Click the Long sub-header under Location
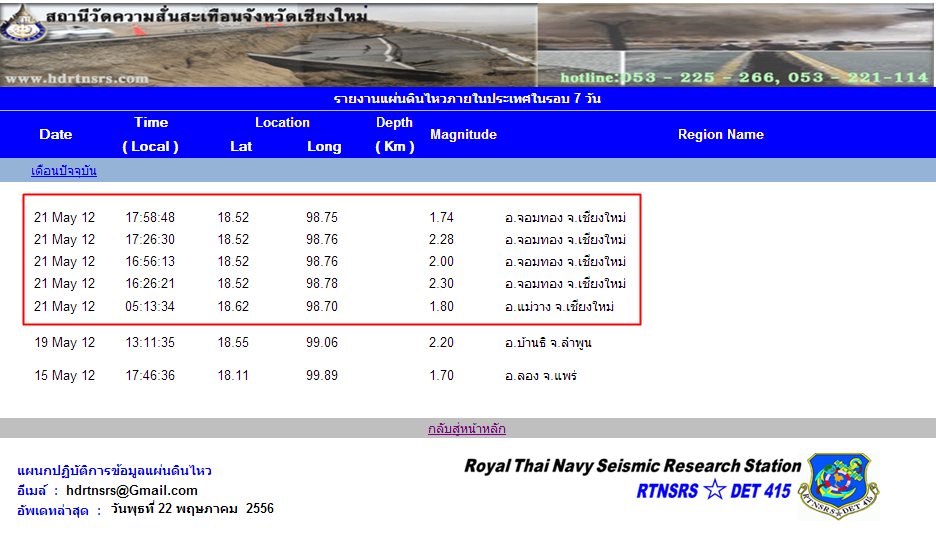 tap(324, 146)
